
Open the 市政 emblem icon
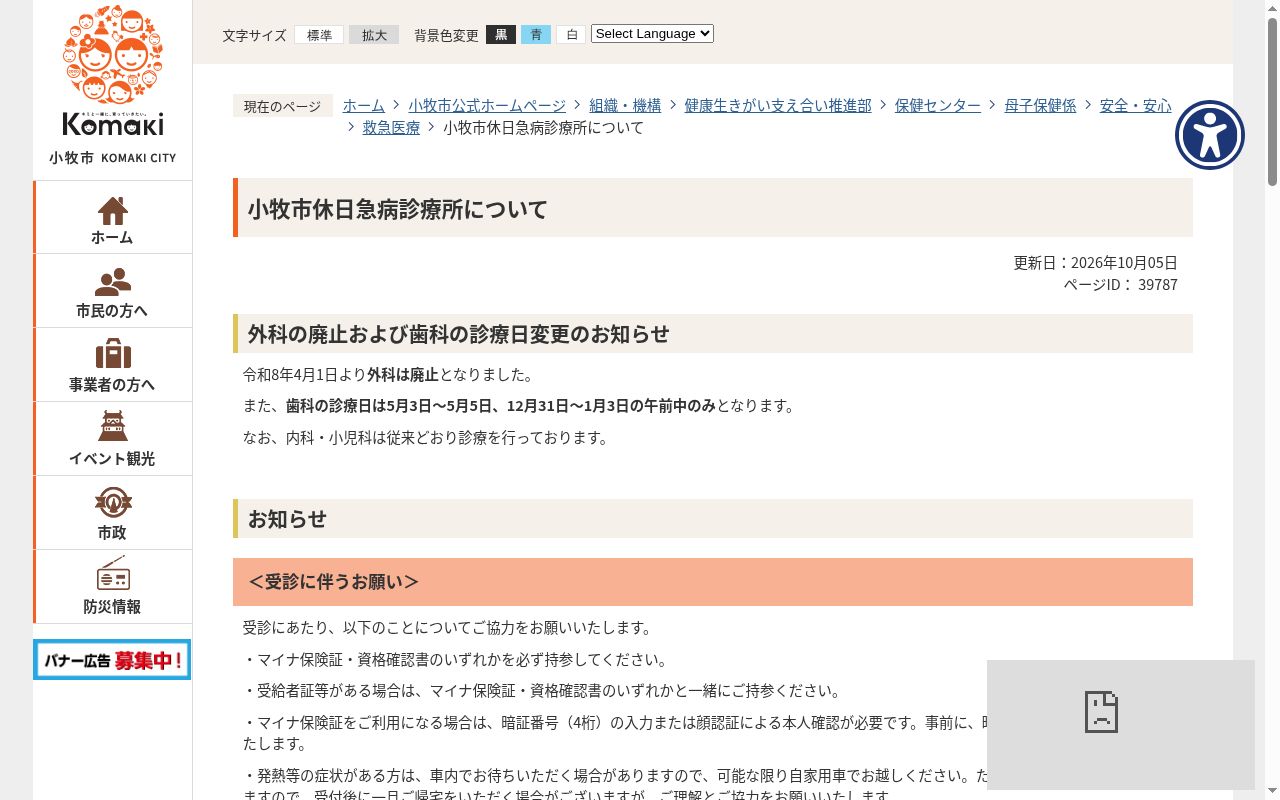coord(113,502)
